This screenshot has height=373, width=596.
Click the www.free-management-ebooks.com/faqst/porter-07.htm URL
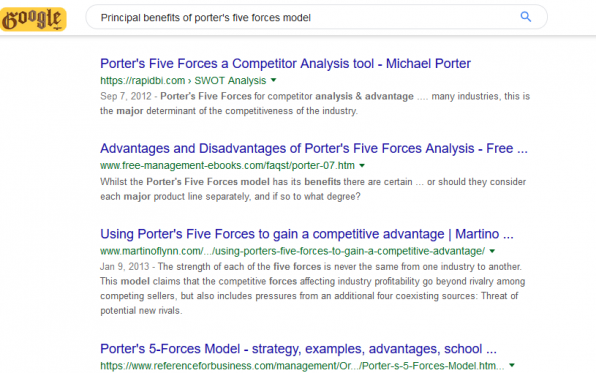point(227,166)
